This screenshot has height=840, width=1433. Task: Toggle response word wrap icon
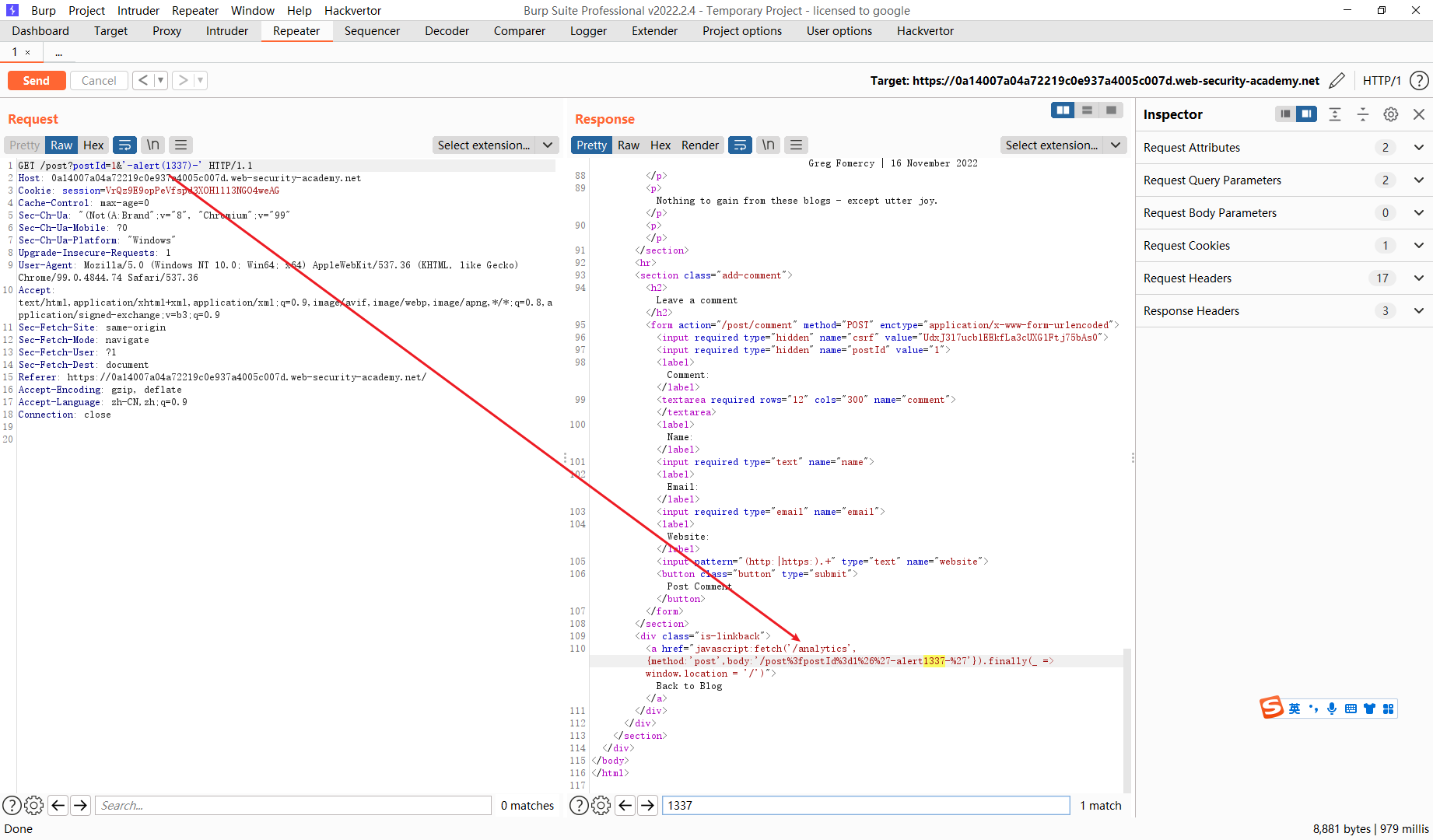740,145
